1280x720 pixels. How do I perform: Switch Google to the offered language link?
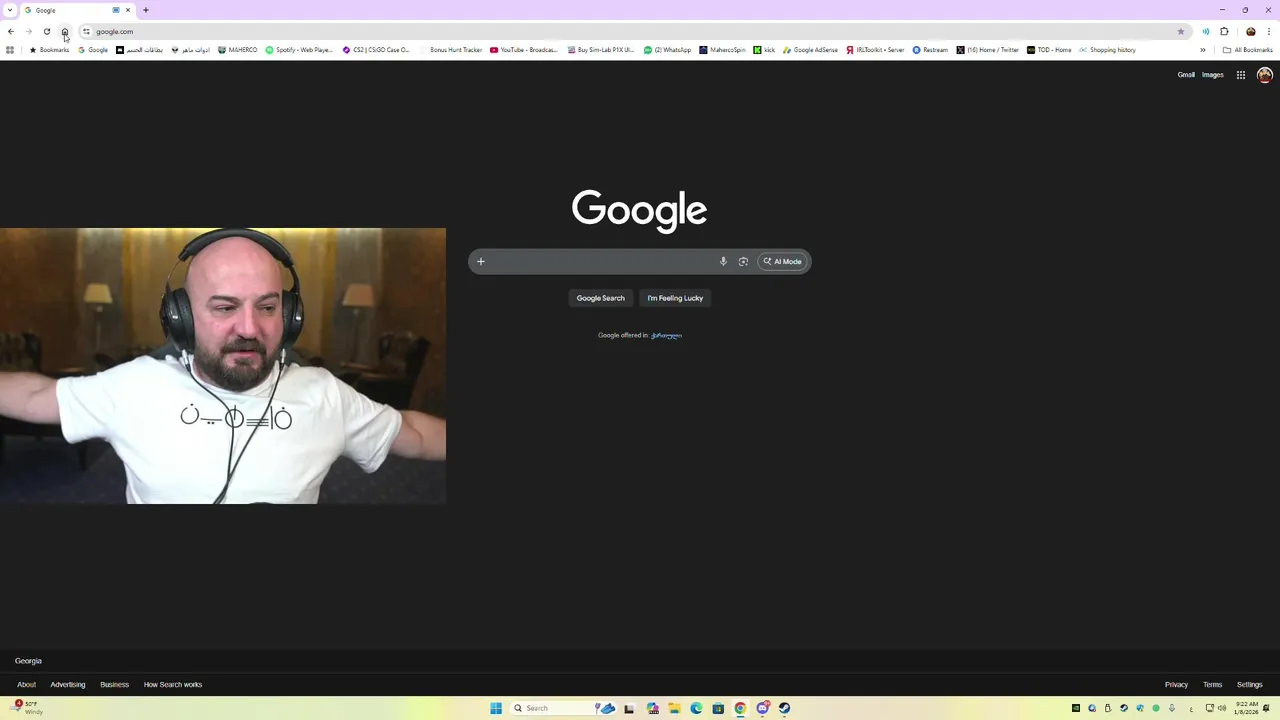coord(666,336)
